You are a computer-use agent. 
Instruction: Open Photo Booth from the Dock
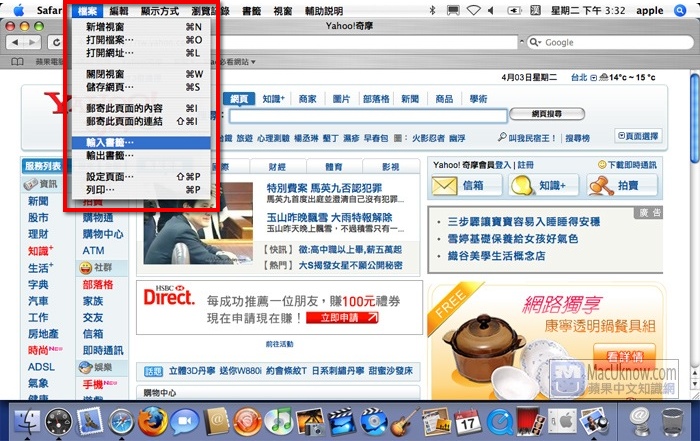(530, 422)
